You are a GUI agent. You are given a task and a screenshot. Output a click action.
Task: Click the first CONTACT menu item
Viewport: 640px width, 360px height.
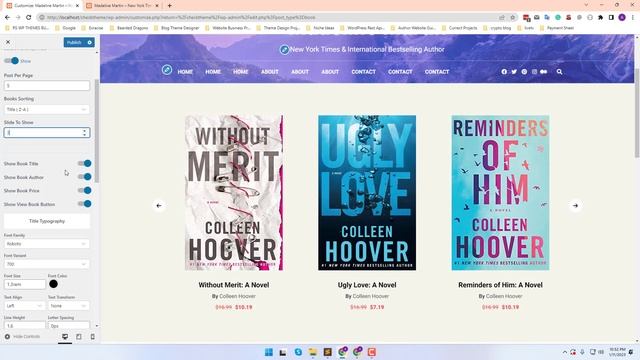point(363,72)
